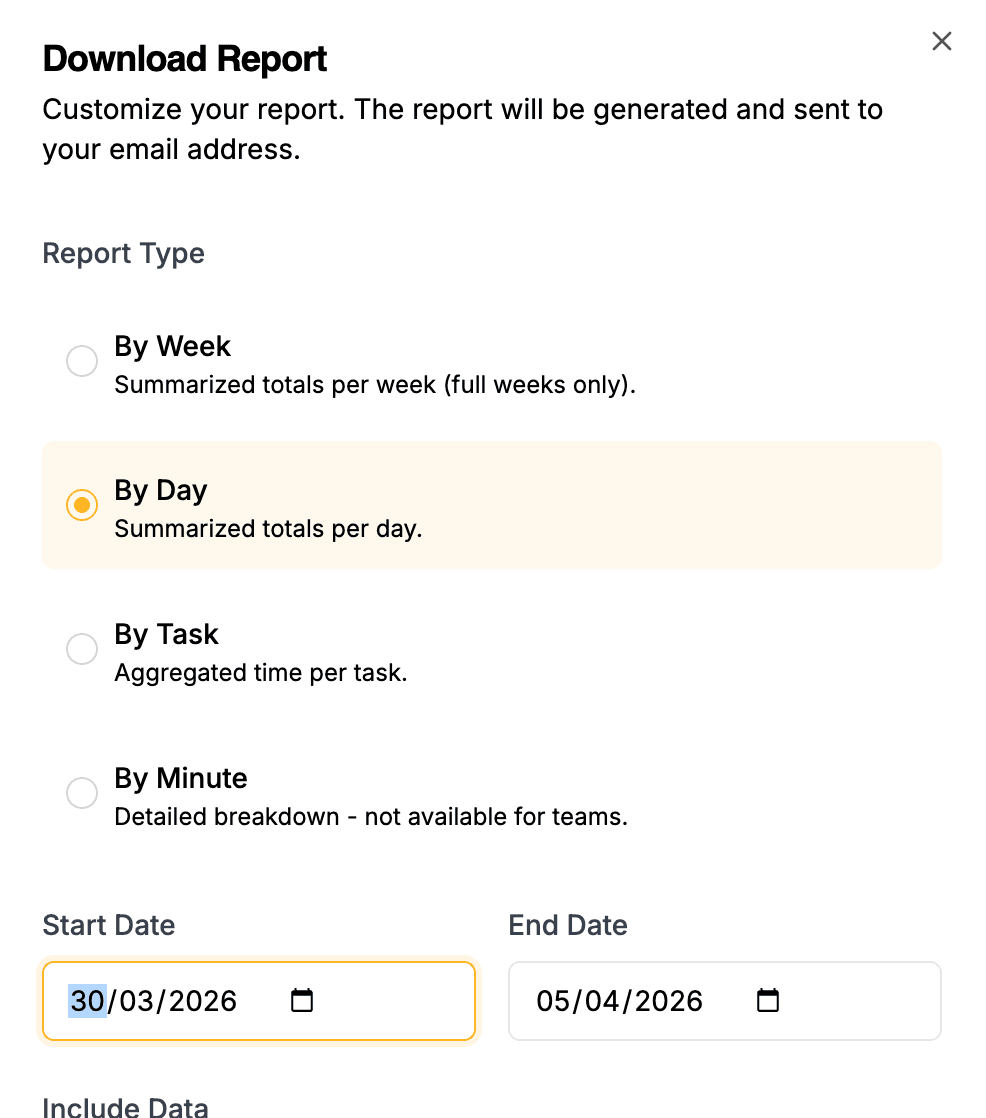Click the By Day label text
This screenshot has height=1118, width=986.
pos(160,490)
